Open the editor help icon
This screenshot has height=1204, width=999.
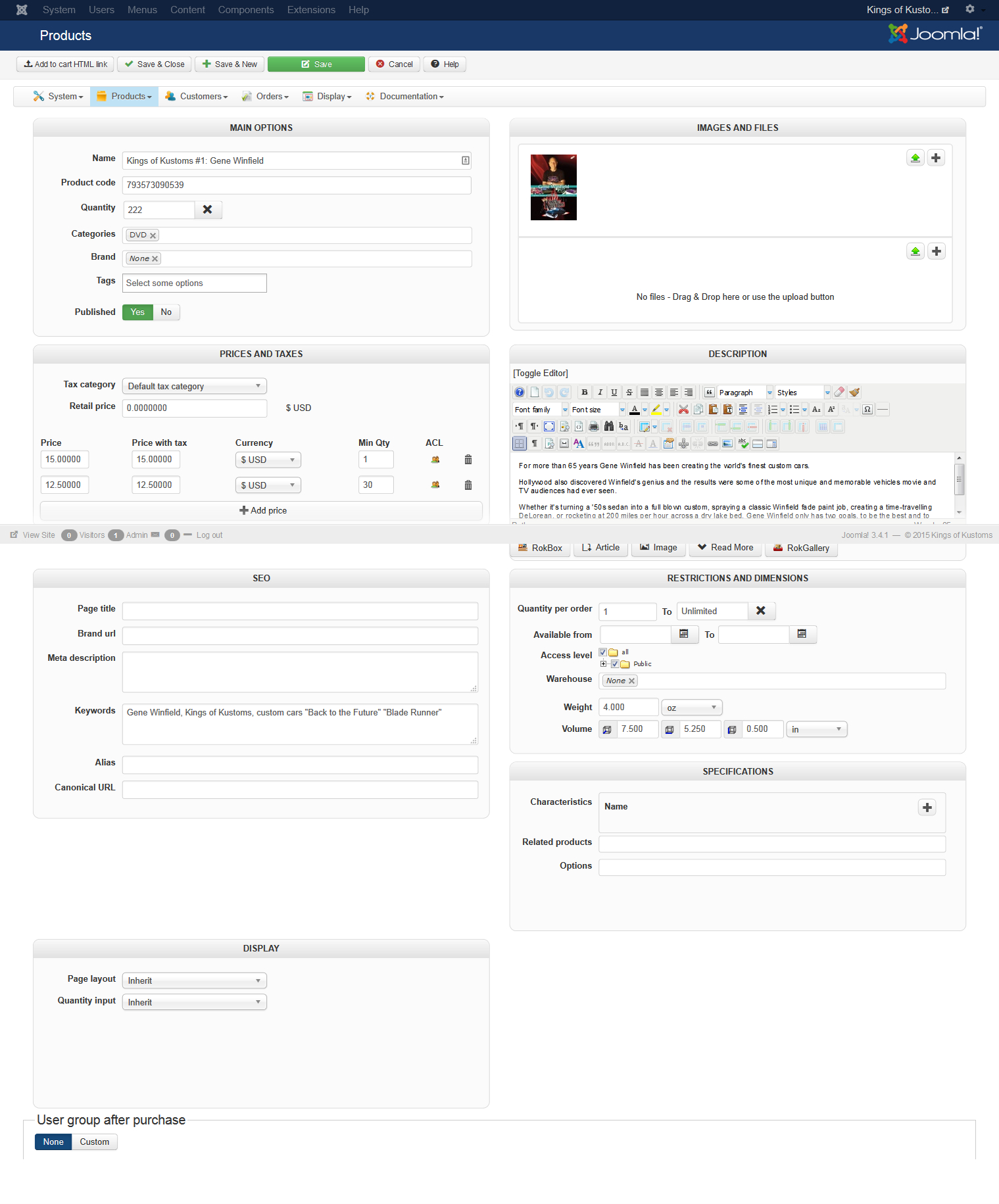[520, 392]
